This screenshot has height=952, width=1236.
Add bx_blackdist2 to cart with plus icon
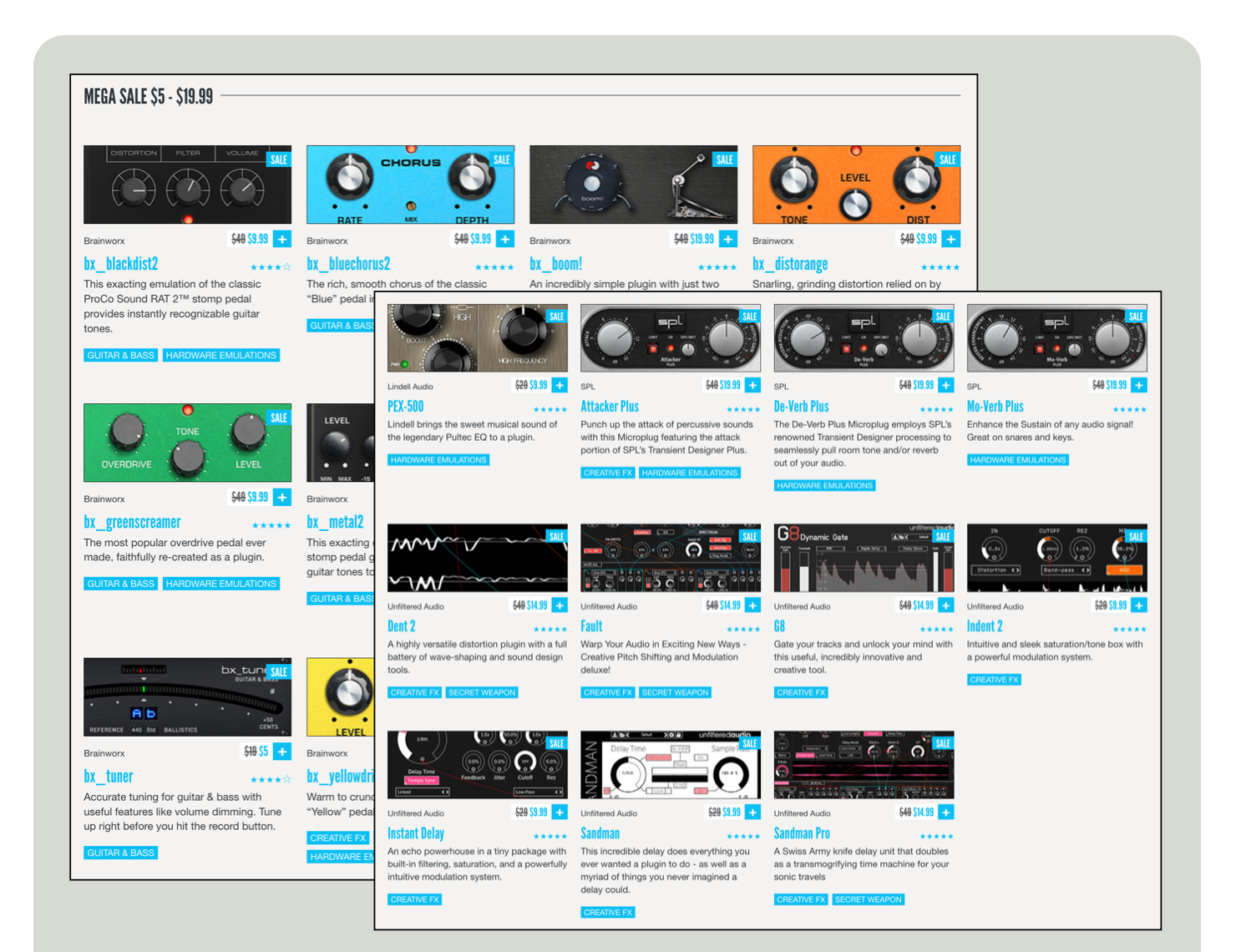282,239
